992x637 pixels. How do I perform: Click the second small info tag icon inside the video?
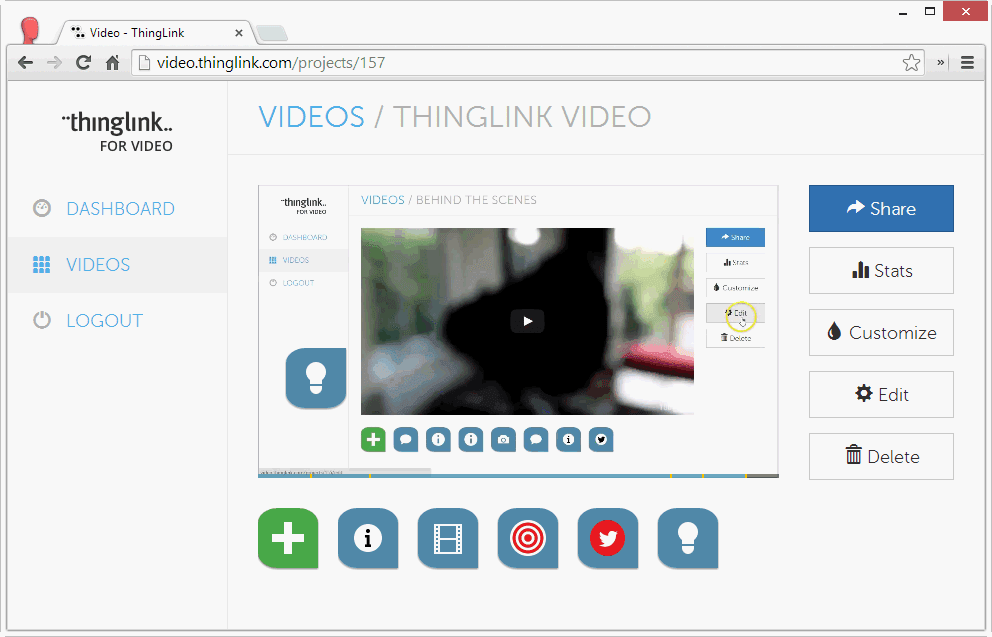471,440
